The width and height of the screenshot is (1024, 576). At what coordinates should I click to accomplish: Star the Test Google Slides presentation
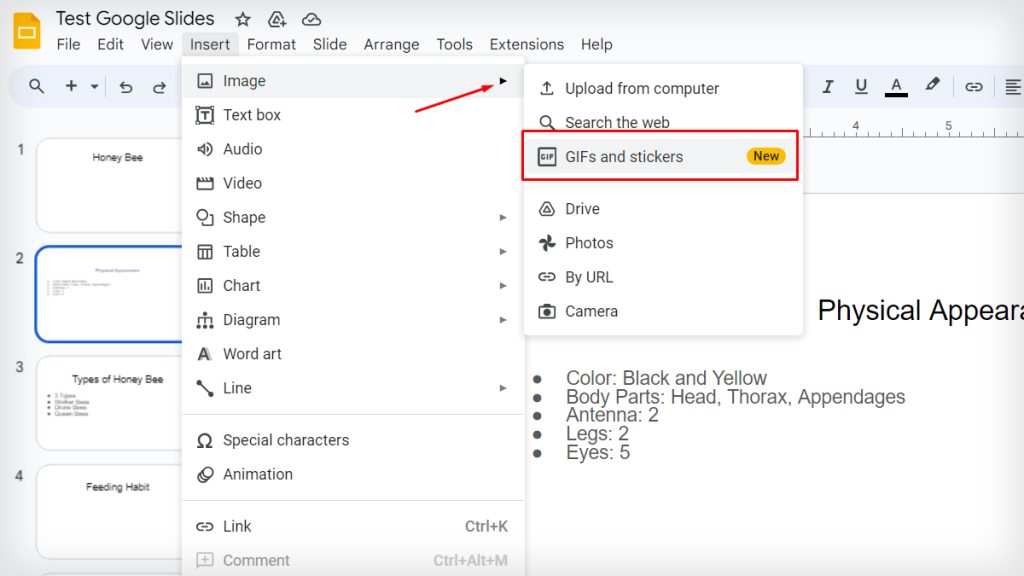click(243, 18)
